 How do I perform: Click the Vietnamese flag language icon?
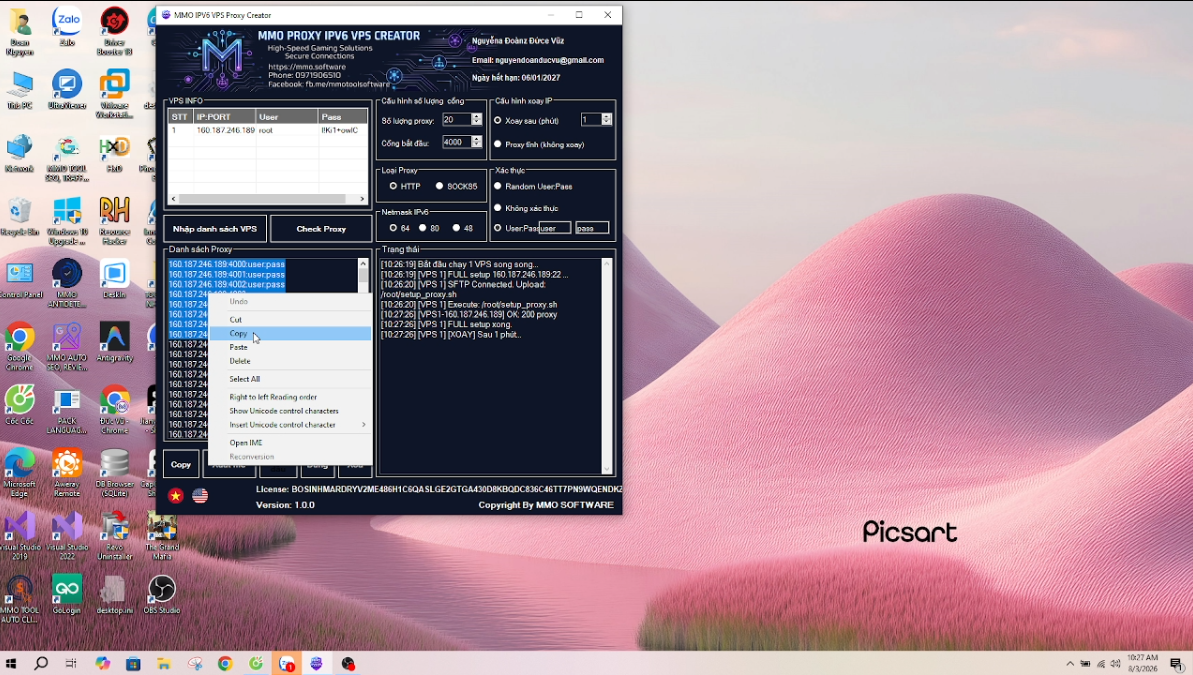pyautogui.click(x=176, y=495)
